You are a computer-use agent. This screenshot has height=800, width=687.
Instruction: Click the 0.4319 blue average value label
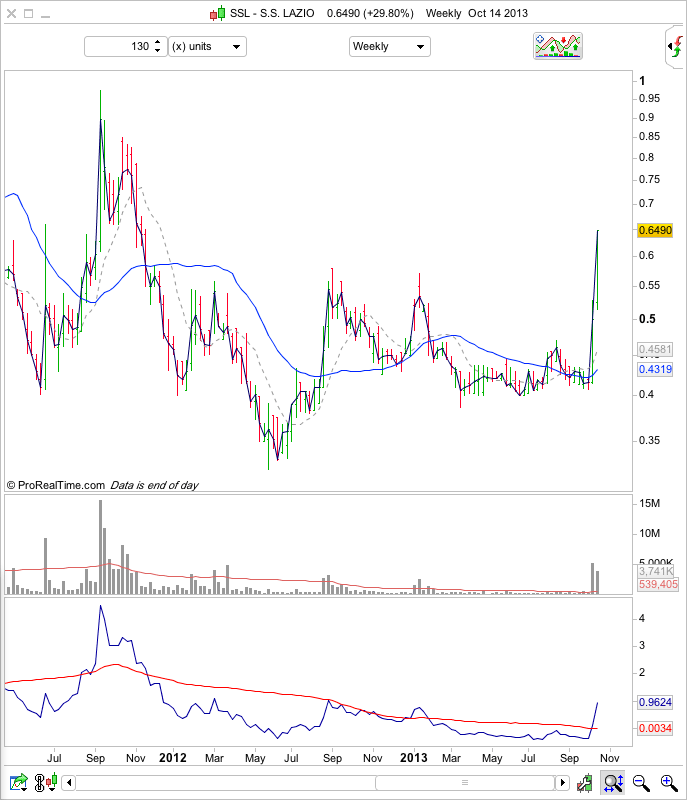click(655, 369)
